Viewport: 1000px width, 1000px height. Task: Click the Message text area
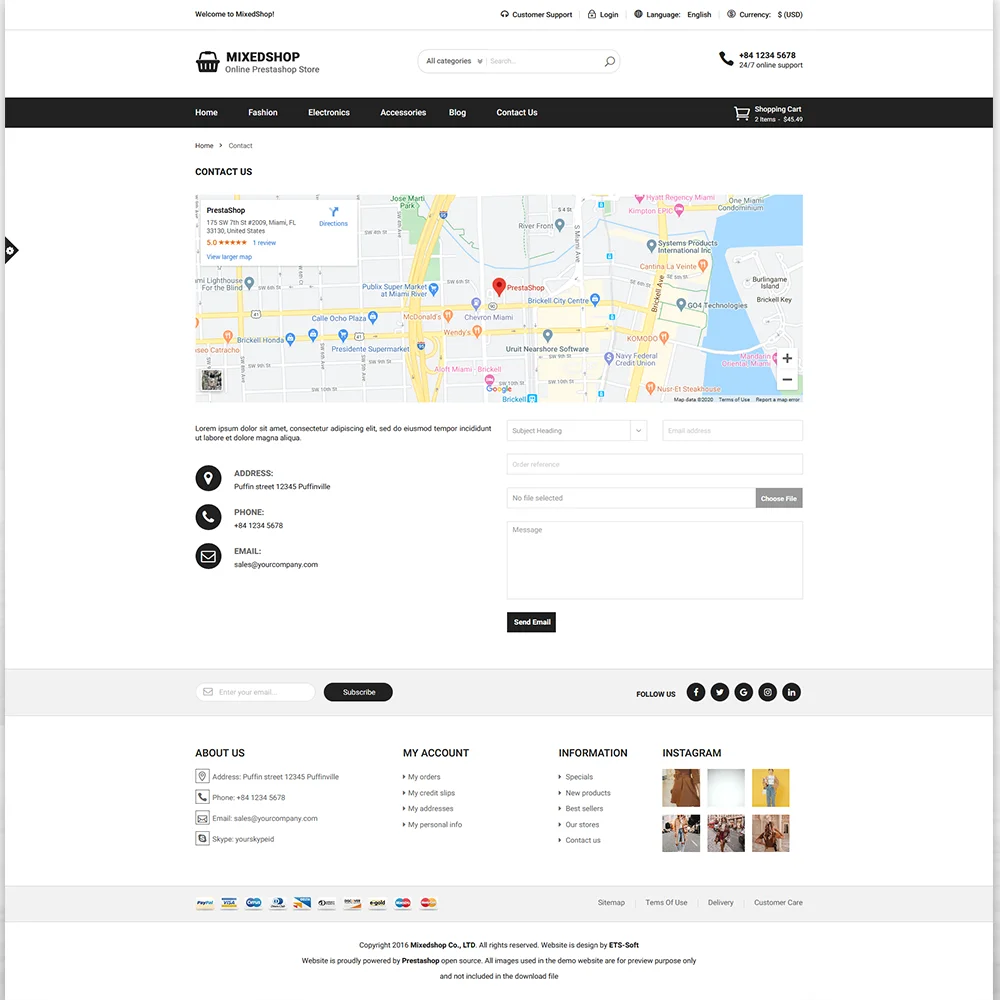[654, 560]
